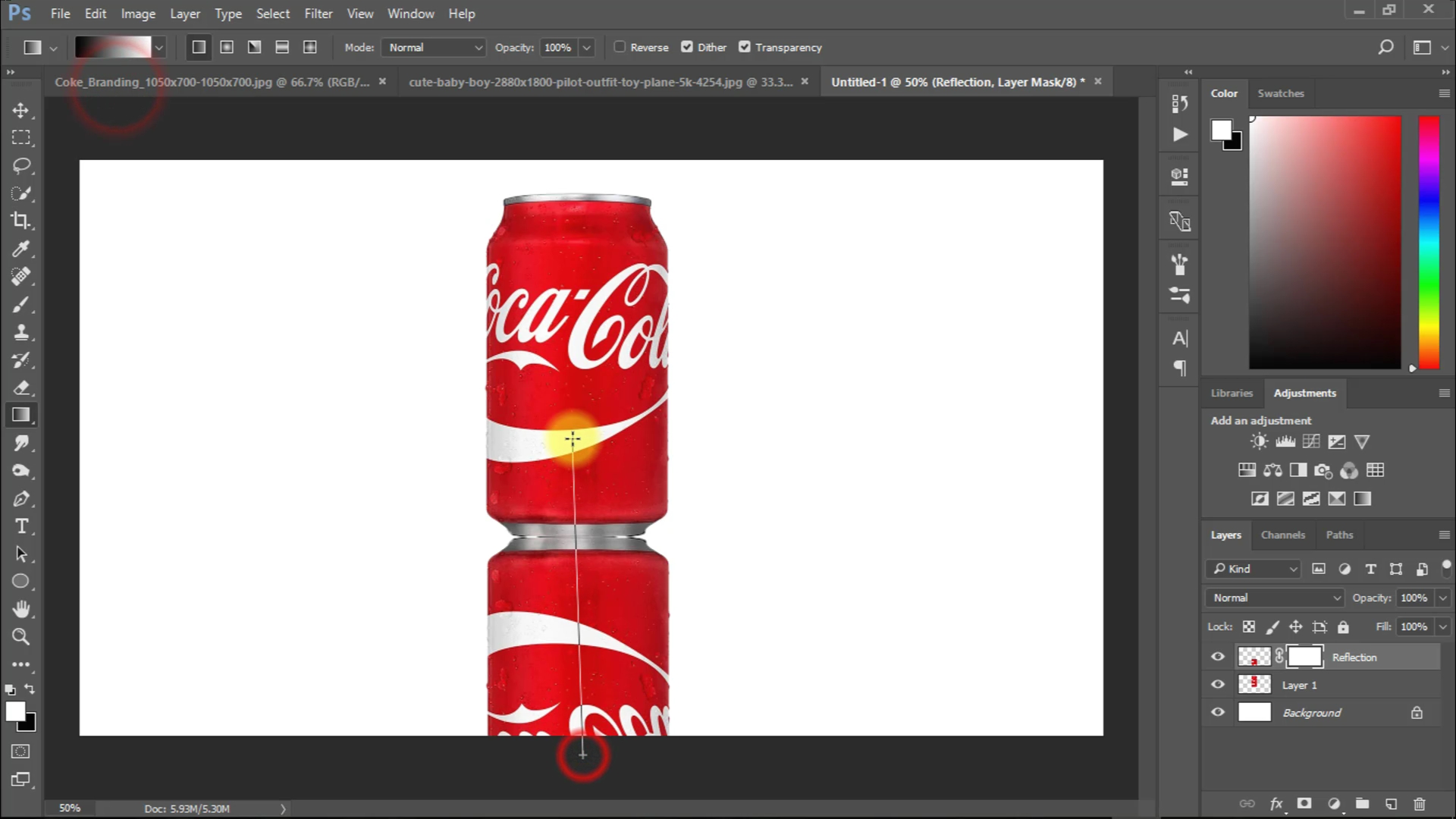The image size is (1456, 819).
Task: Open the Filter menu
Action: pos(318,14)
